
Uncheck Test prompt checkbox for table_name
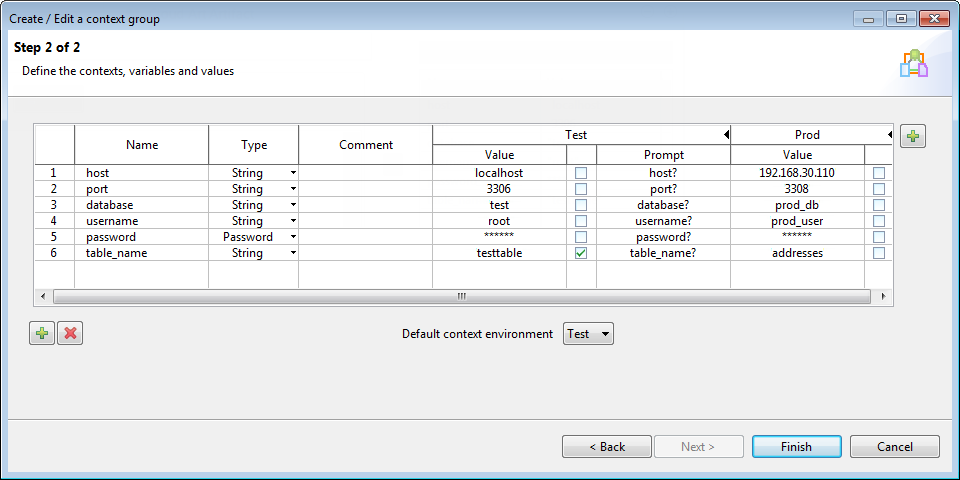click(581, 253)
